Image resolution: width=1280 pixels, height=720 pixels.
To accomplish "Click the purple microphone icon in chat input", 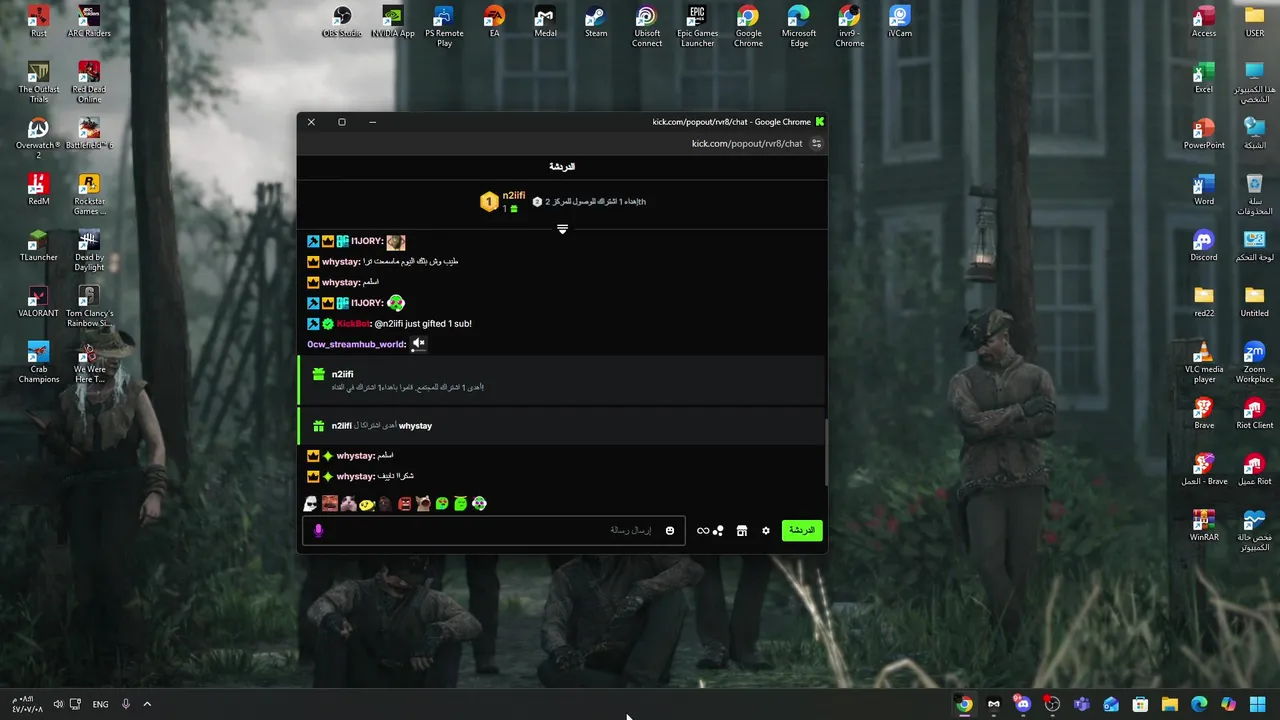I will (319, 531).
